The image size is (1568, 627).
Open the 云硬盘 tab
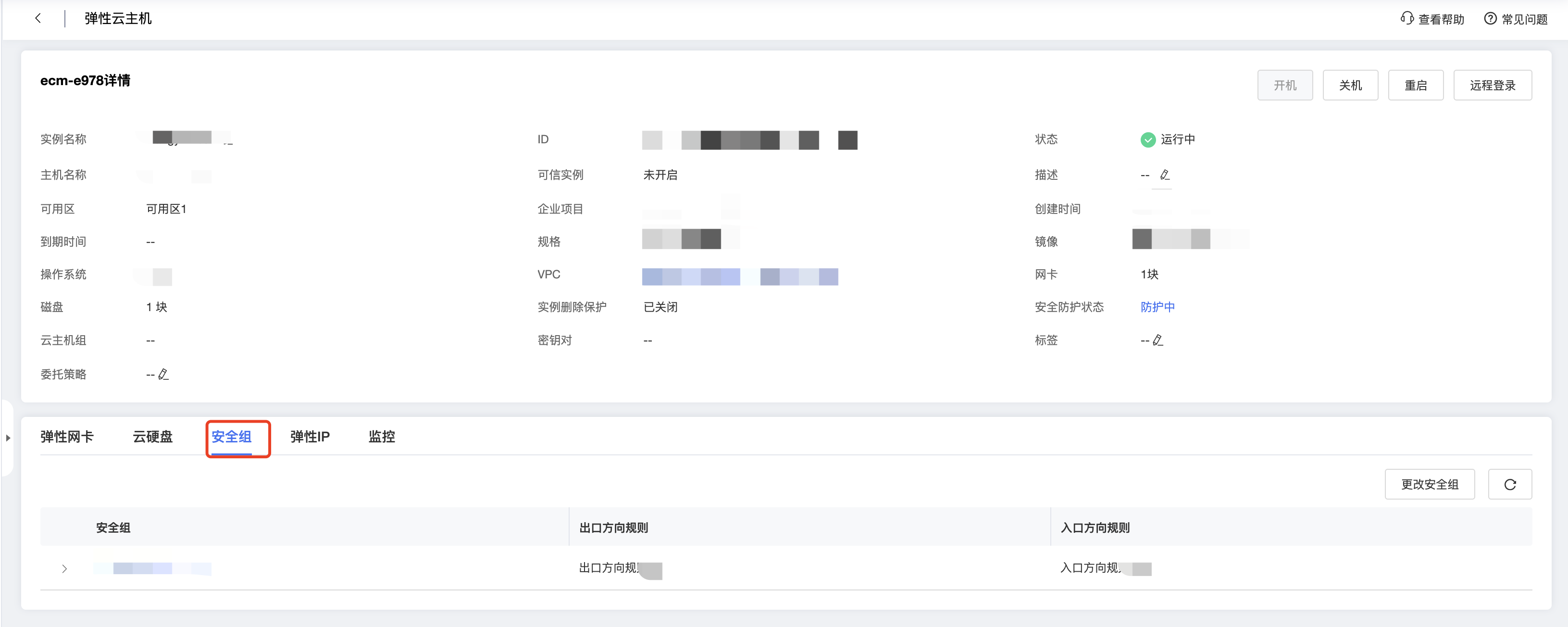[x=153, y=437]
